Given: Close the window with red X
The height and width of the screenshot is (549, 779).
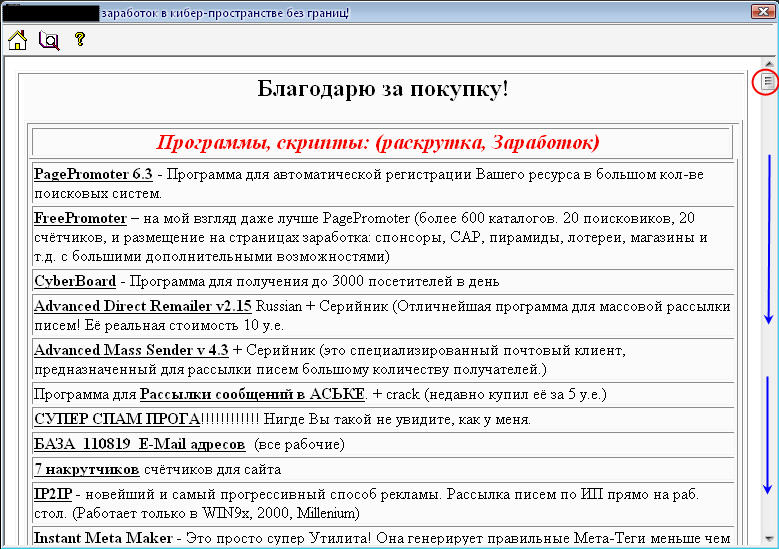Looking at the screenshot, I should point(763,11).
